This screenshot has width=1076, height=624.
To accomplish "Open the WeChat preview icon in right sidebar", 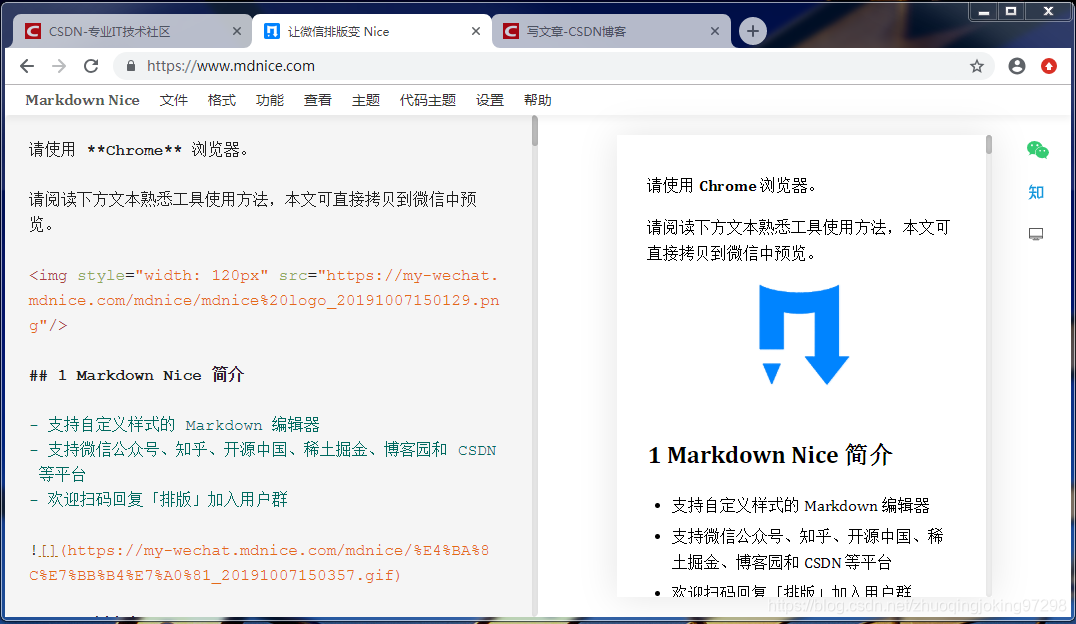I will point(1037,148).
